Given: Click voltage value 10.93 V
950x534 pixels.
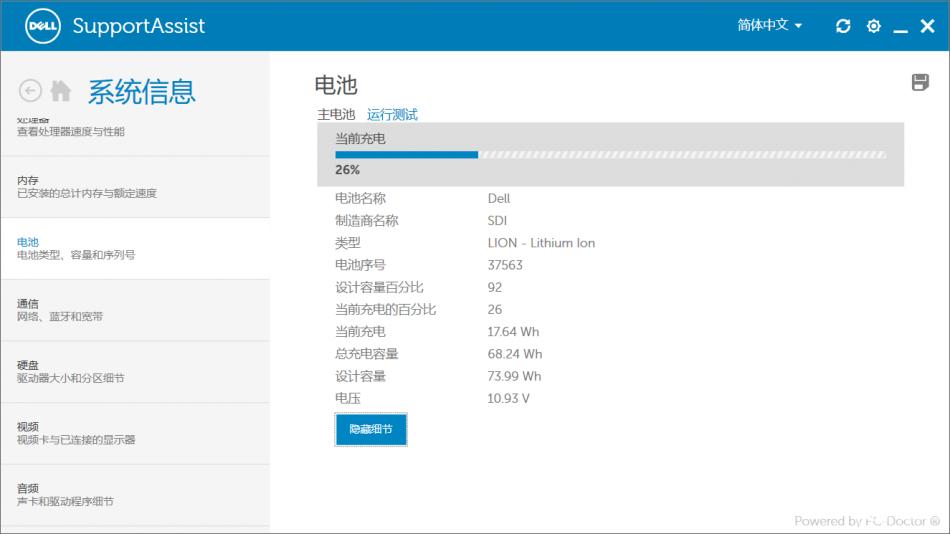Looking at the screenshot, I should coord(508,398).
